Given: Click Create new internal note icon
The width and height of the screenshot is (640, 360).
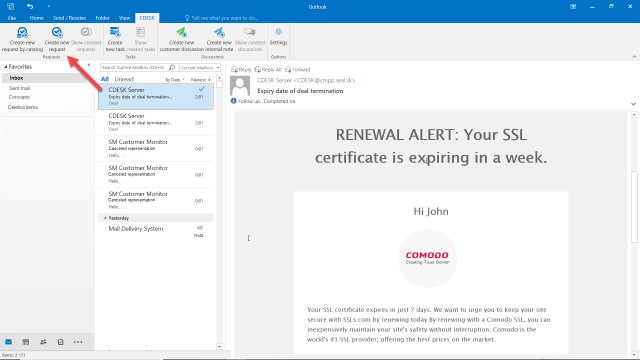Looking at the screenshot, I should click(x=219, y=32).
